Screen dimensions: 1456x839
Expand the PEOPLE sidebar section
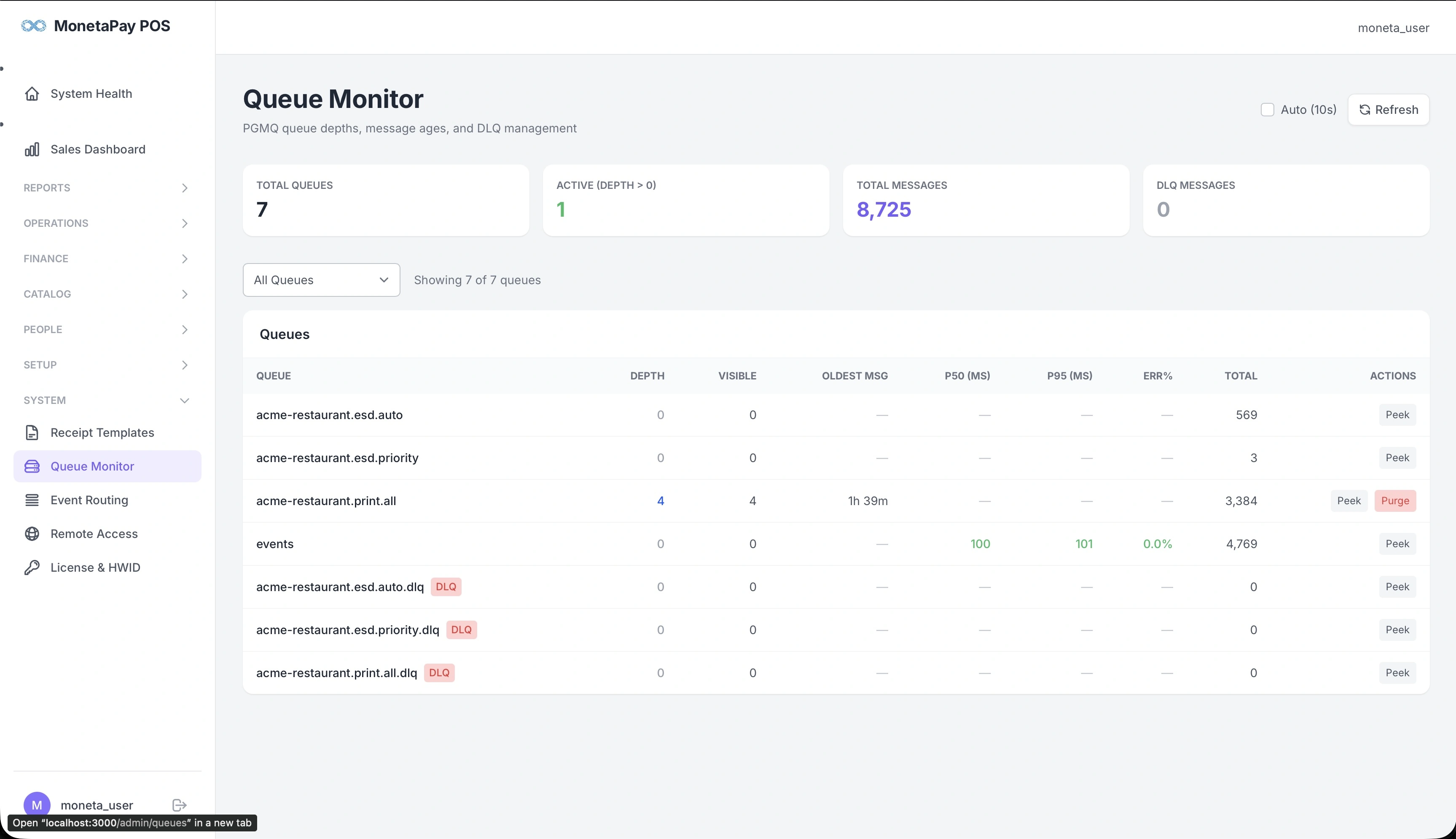pyautogui.click(x=107, y=330)
